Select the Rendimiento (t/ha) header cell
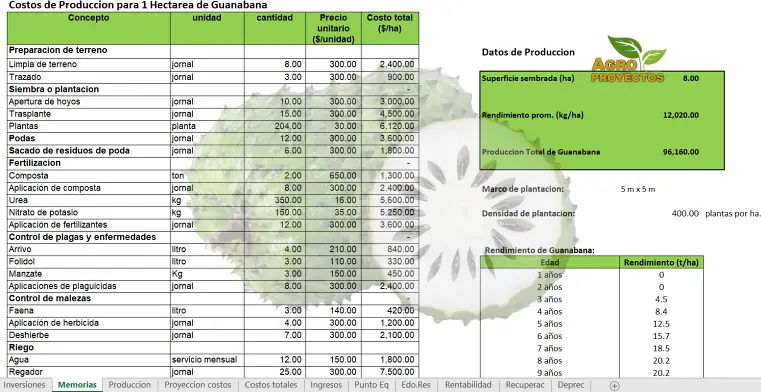This screenshot has height=392, width=761. [x=661, y=262]
